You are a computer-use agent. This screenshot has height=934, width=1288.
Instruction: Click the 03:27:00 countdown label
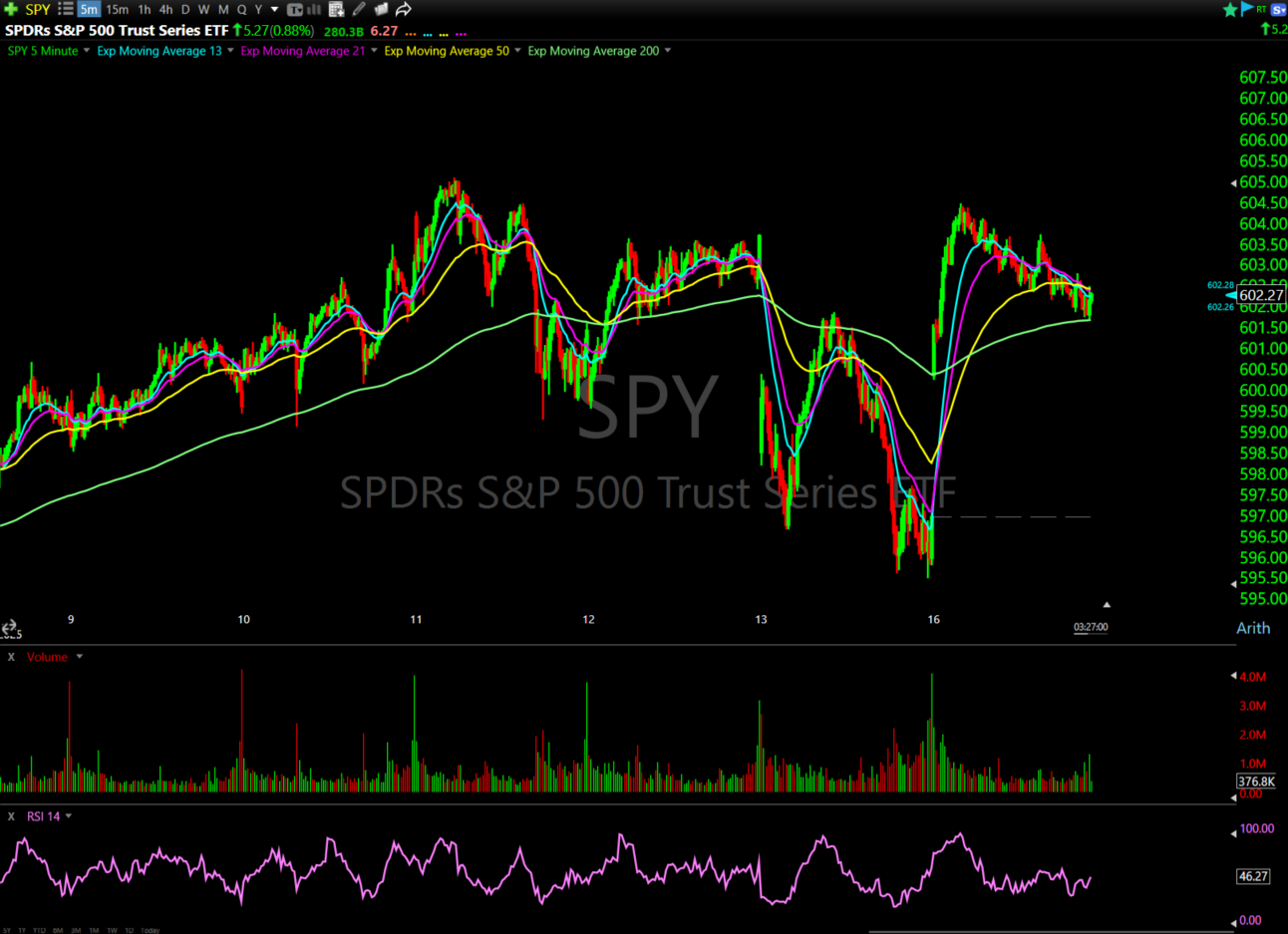[1091, 627]
